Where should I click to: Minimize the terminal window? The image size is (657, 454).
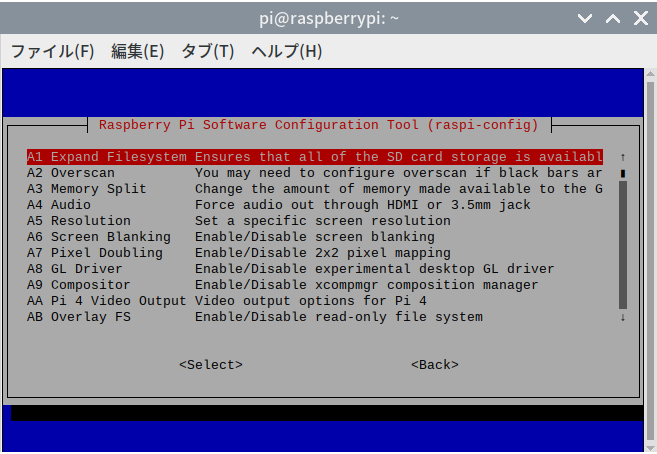pos(585,18)
